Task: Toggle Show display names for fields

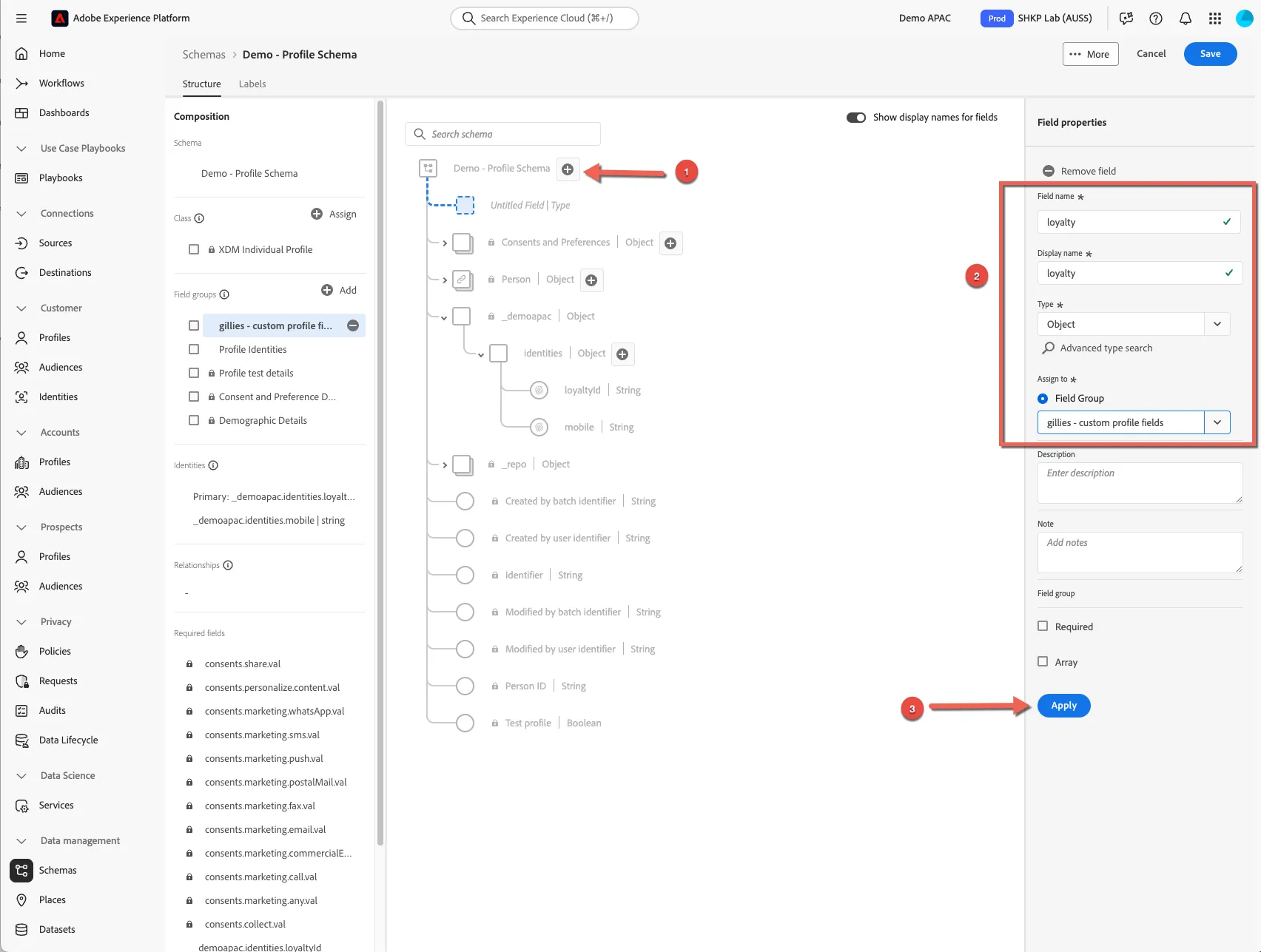Action: coord(856,118)
